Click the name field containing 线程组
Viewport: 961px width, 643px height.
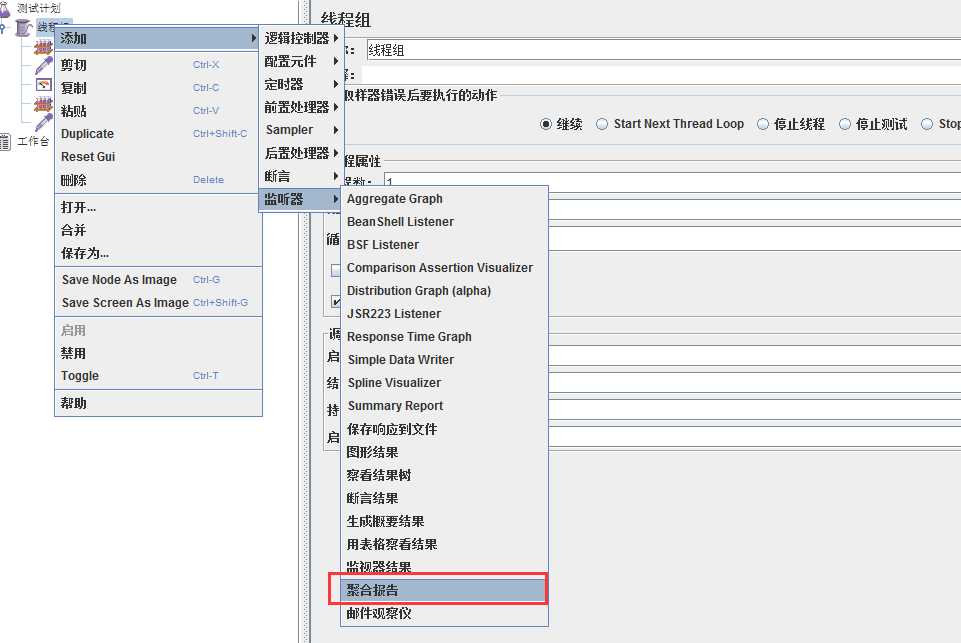click(664, 50)
